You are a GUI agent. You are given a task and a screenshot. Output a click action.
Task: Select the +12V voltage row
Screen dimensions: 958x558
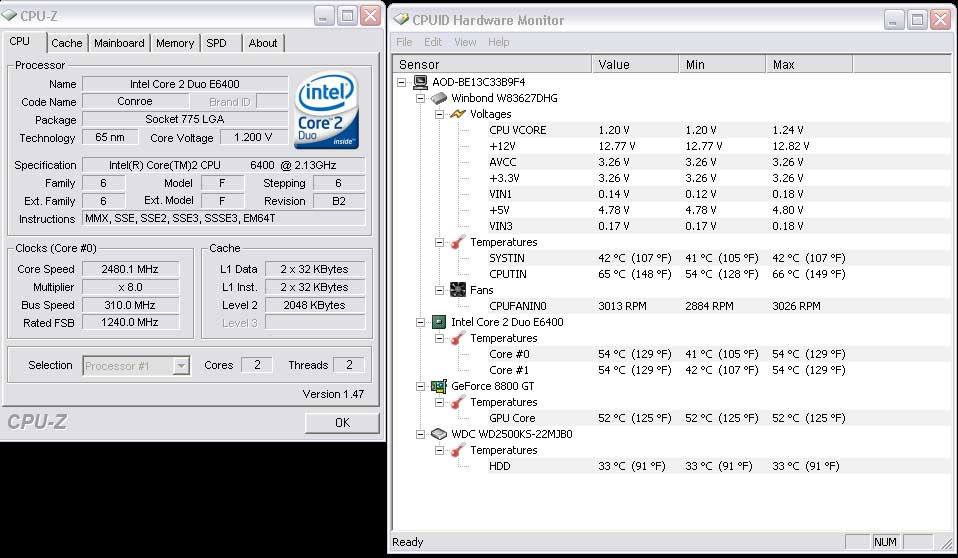click(x=671, y=146)
